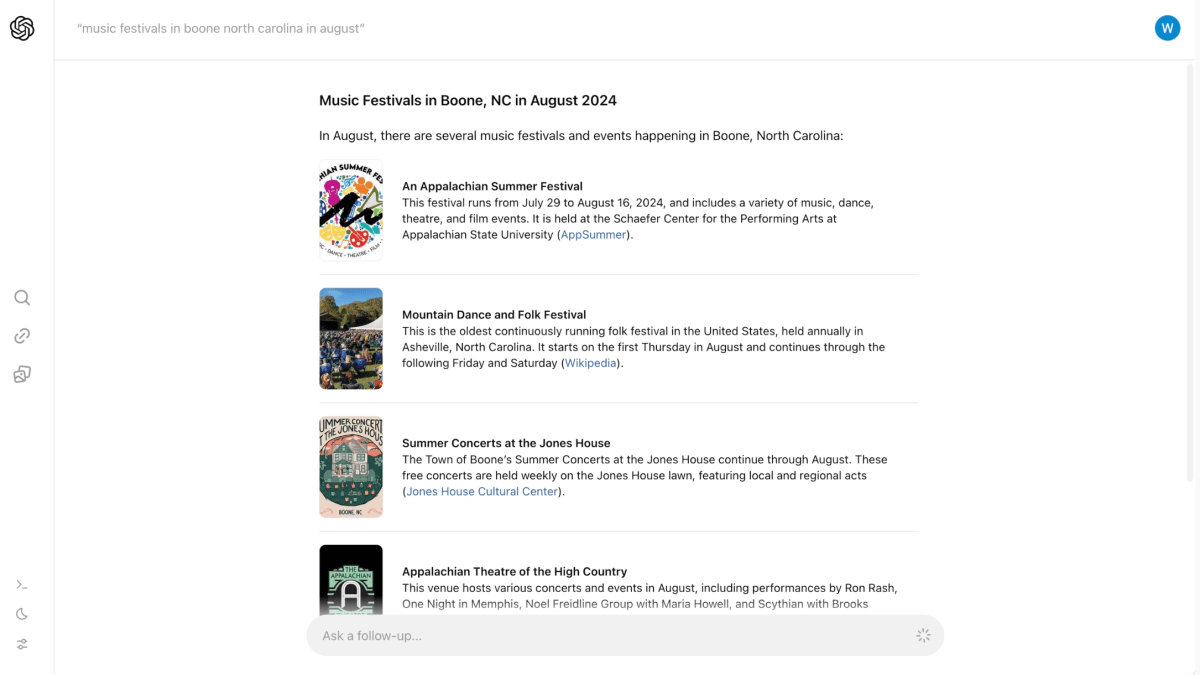Screen dimensions: 1200x675
Task: Click the OpenAI logo icon
Action: click(22, 29)
